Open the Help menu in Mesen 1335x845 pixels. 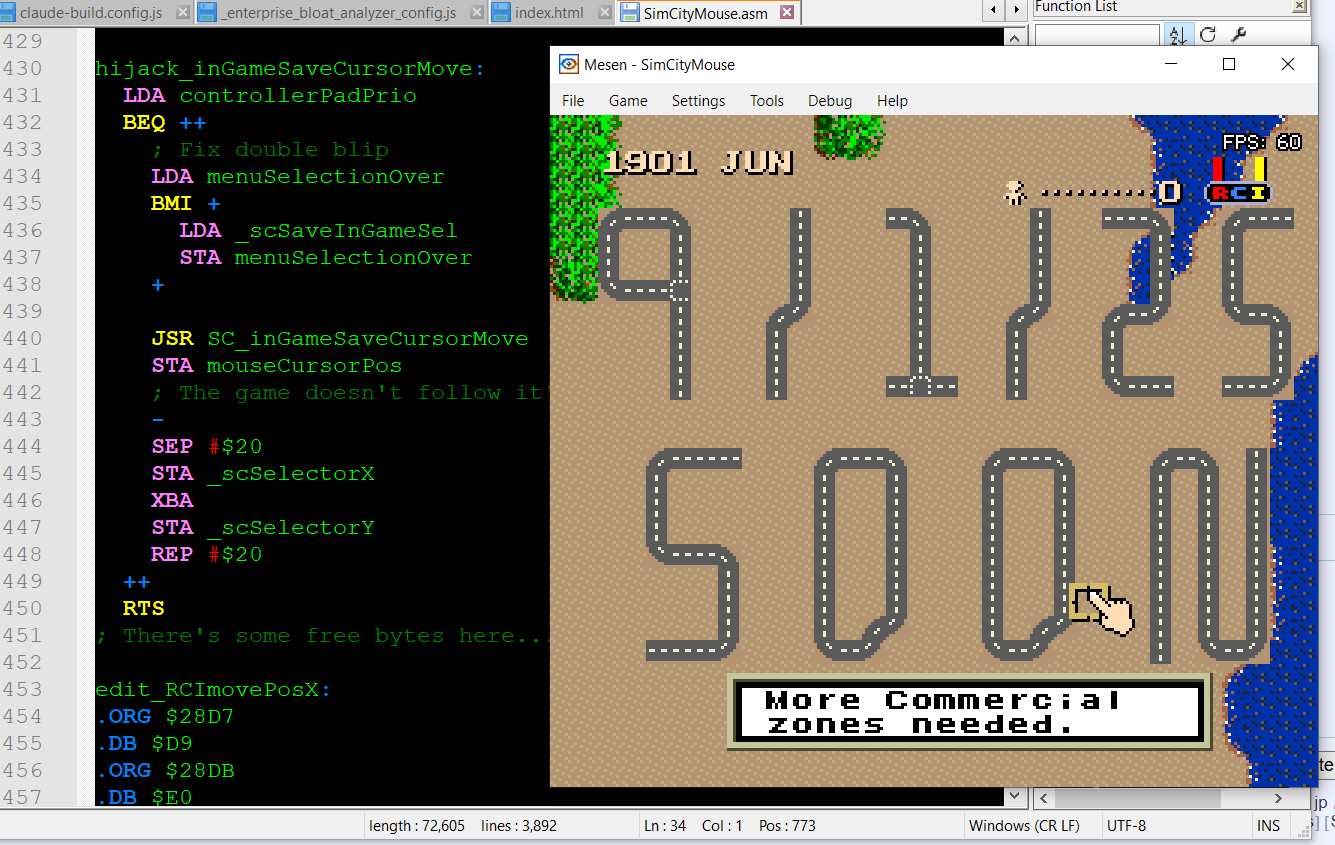click(x=892, y=101)
